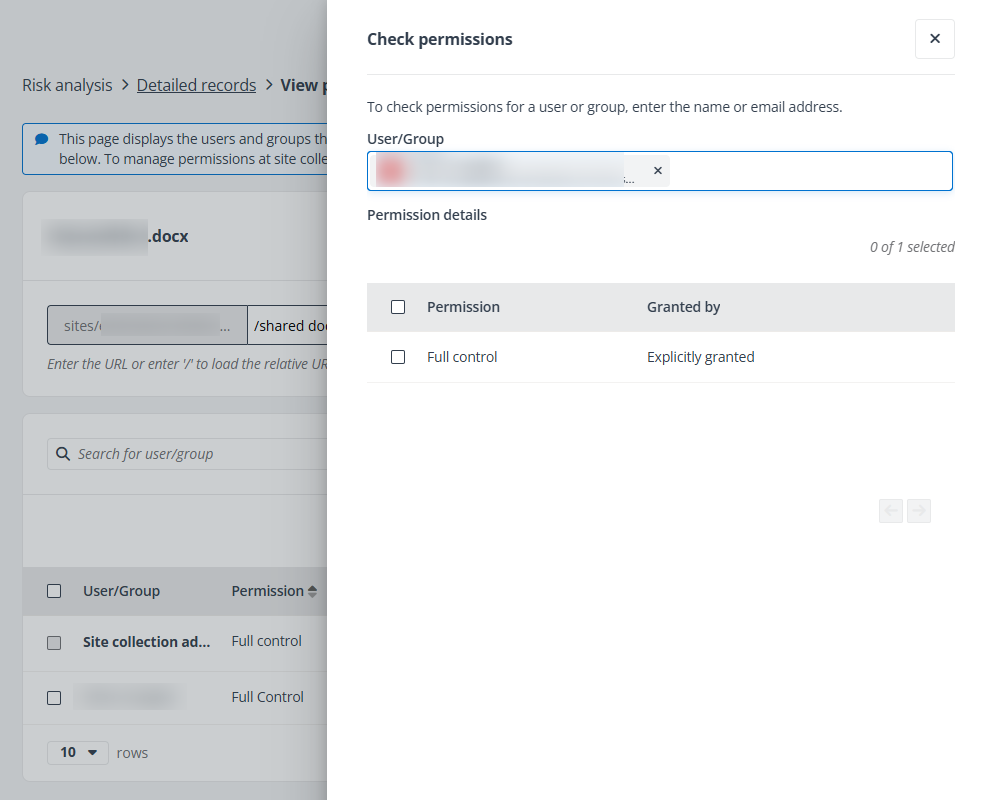Close the Check permissions panel
The width and height of the screenshot is (986, 800).
pos(934,38)
